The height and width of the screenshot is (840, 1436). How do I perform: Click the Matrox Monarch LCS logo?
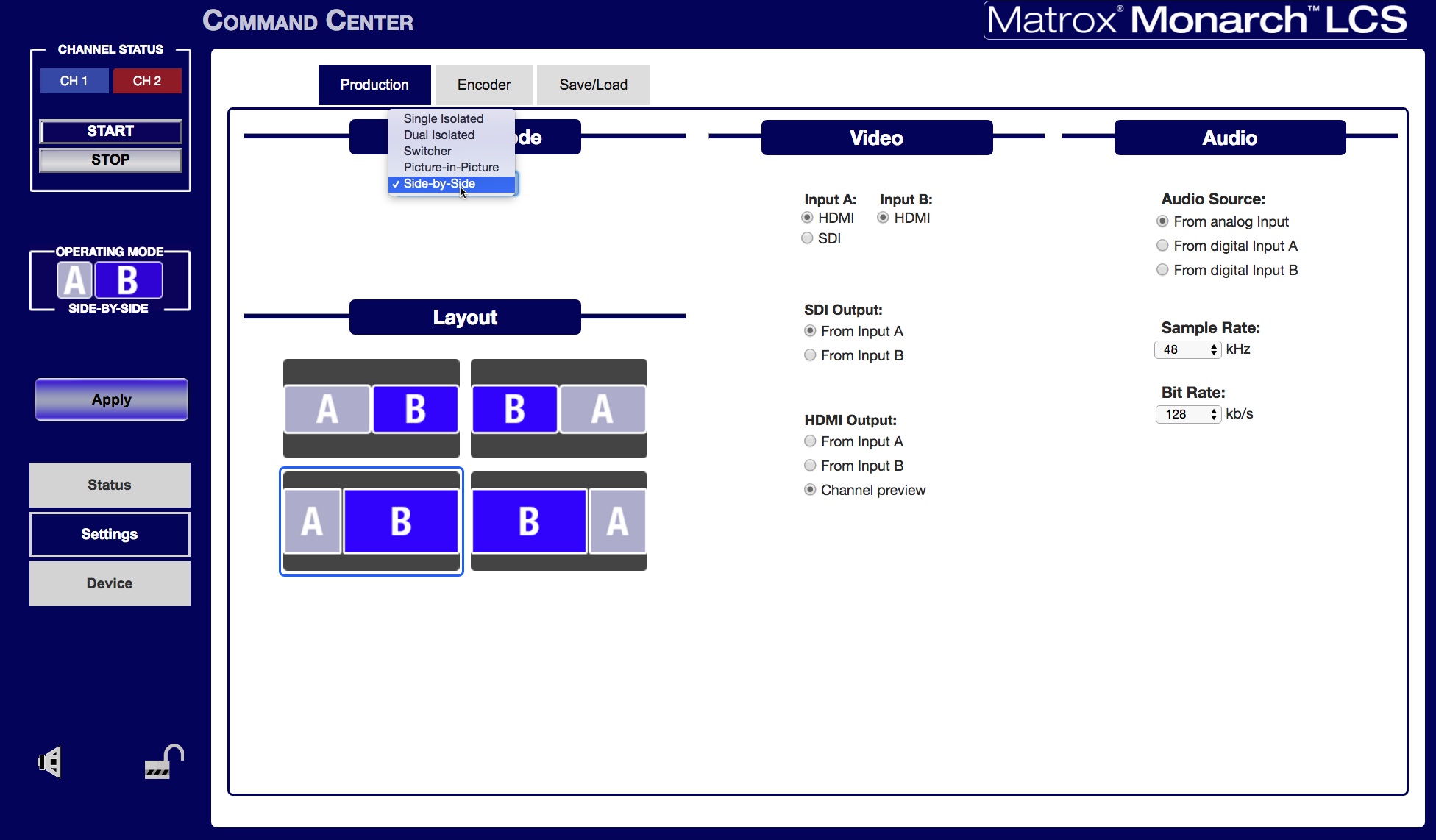[x=1196, y=20]
